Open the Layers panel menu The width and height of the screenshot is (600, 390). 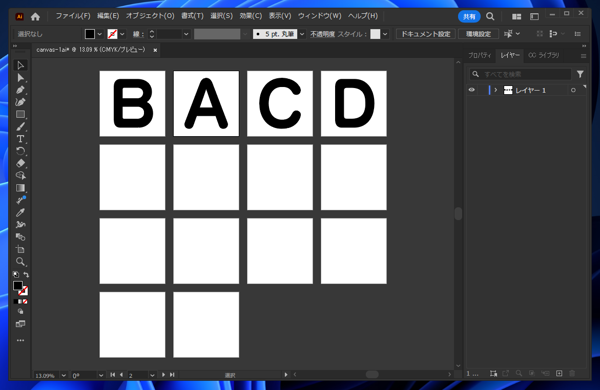tap(584, 56)
